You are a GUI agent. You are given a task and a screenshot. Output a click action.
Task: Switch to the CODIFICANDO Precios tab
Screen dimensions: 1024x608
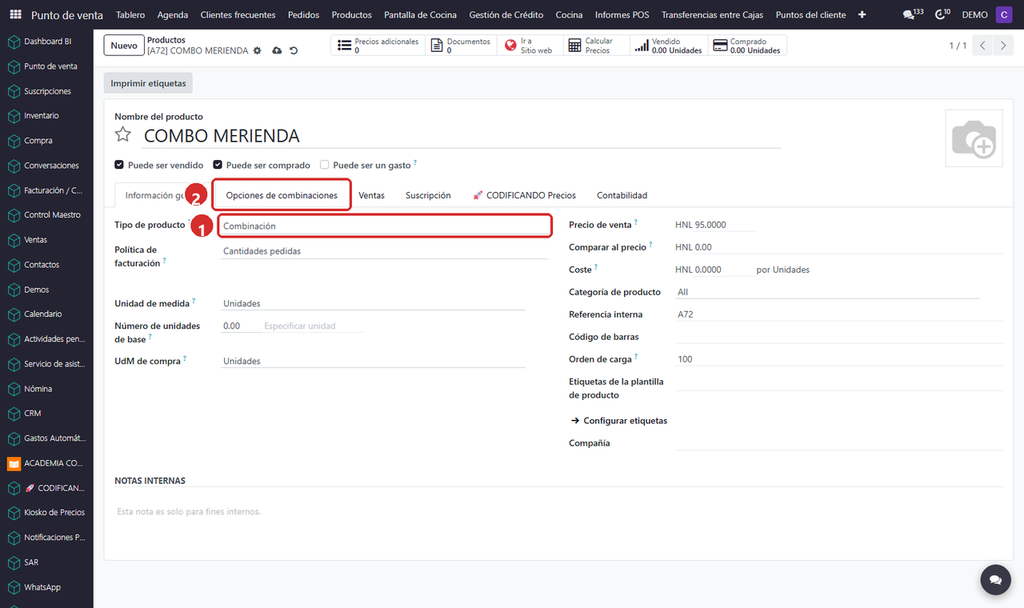point(524,195)
